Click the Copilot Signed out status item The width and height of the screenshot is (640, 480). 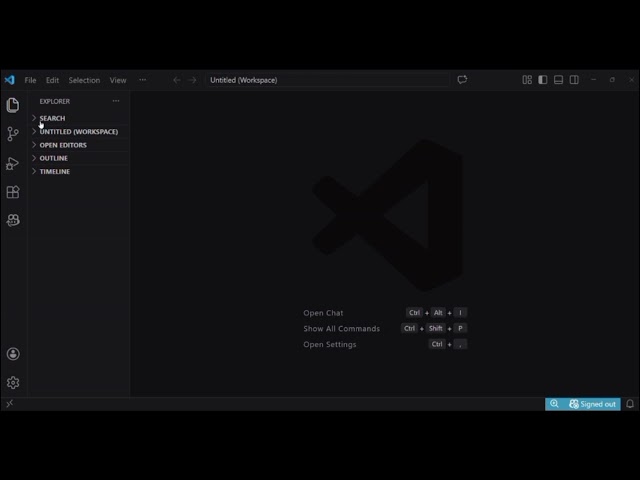(592, 404)
